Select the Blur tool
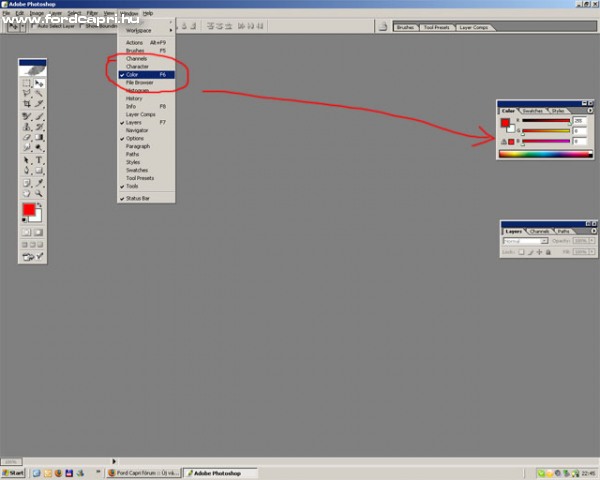 pos(27,147)
